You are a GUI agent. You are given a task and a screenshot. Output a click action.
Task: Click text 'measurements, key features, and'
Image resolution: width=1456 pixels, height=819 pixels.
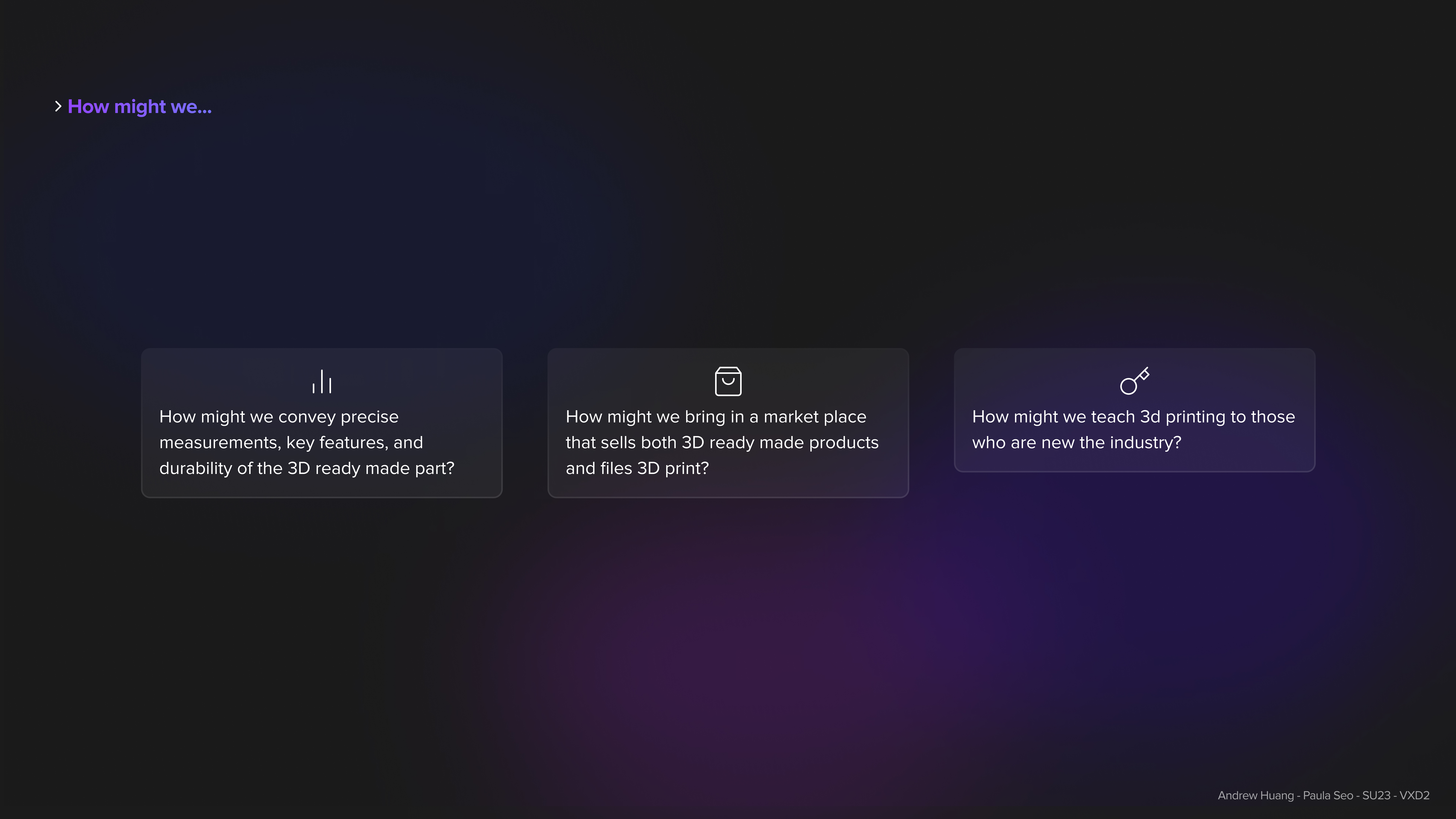tap(291, 442)
